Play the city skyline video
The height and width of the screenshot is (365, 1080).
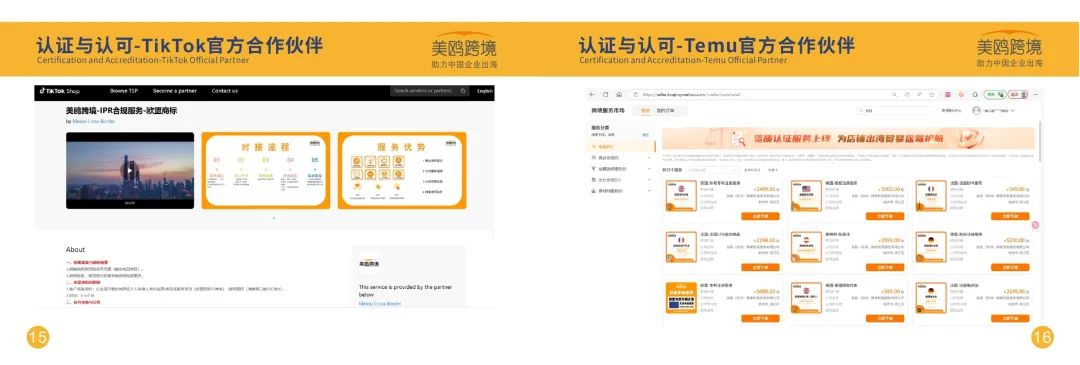tap(129, 170)
